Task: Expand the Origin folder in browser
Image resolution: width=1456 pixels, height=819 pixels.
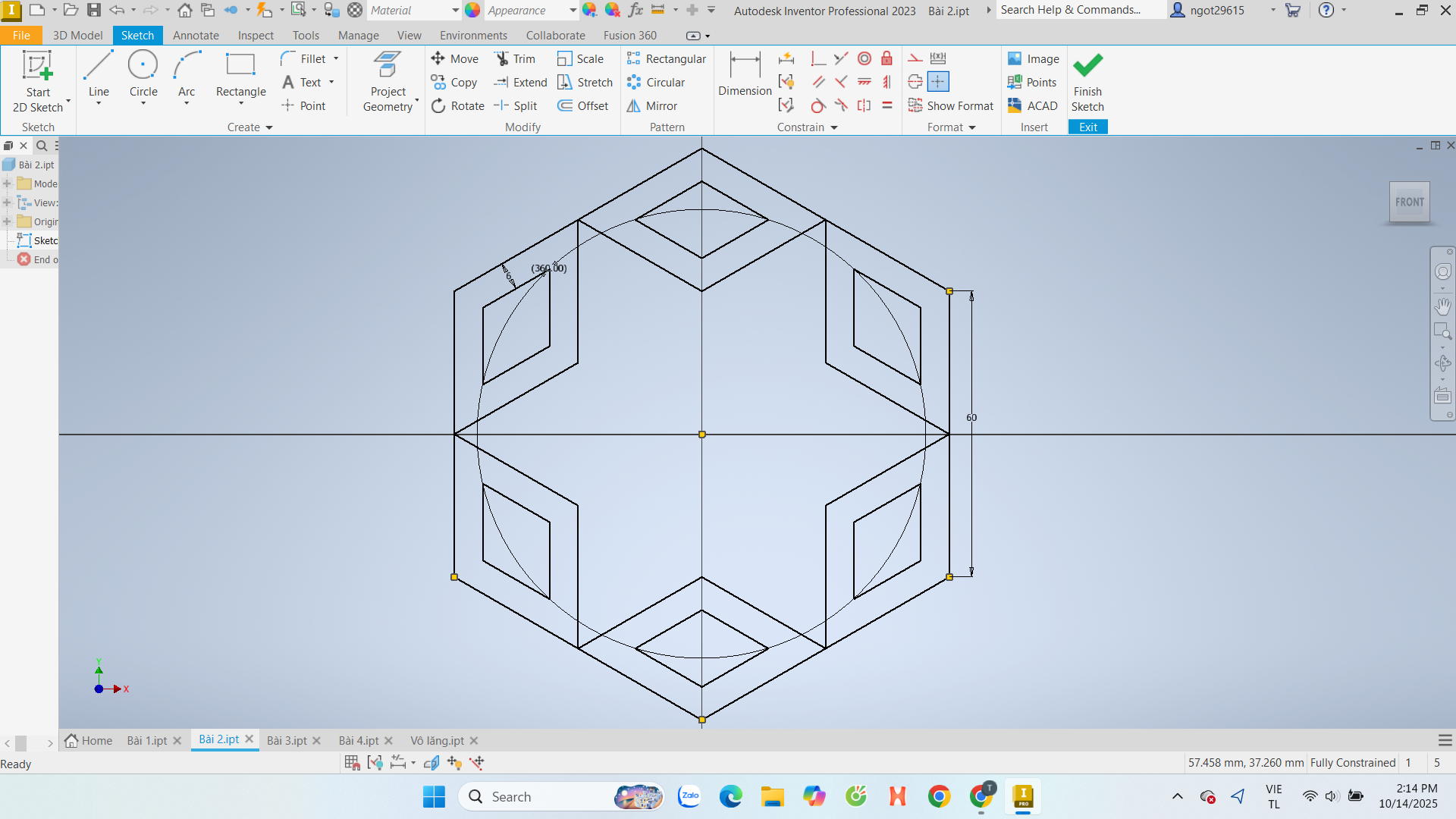Action: coord(7,221)
